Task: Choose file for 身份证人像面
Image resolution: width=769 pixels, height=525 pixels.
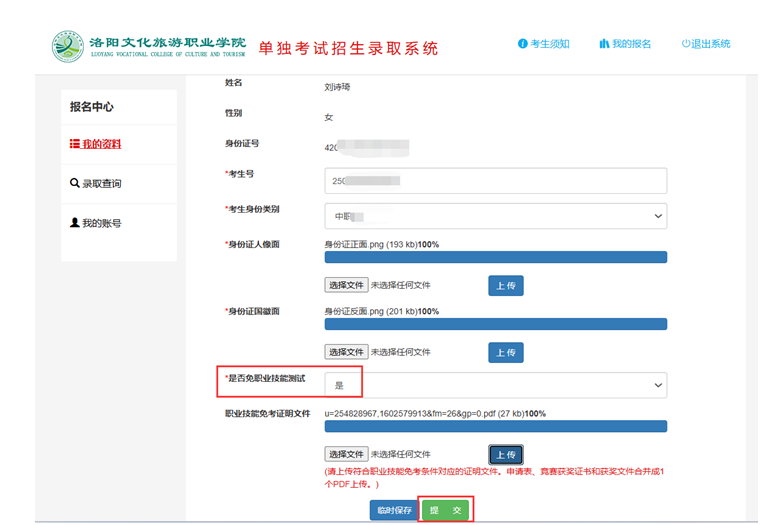Action: [x=347, y=285]
